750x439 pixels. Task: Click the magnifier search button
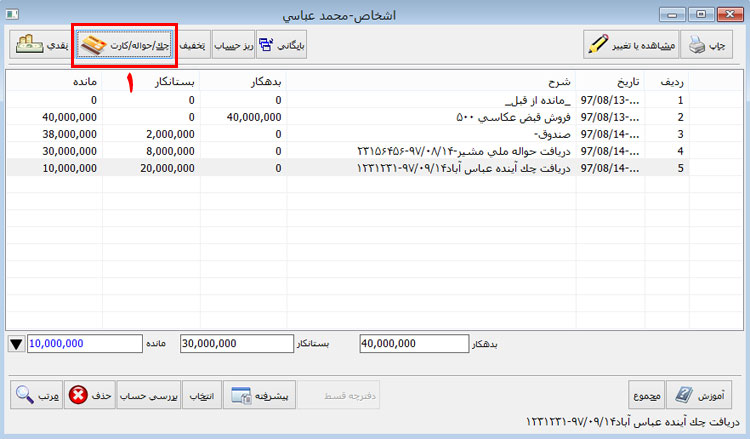(x=37, y=394)
